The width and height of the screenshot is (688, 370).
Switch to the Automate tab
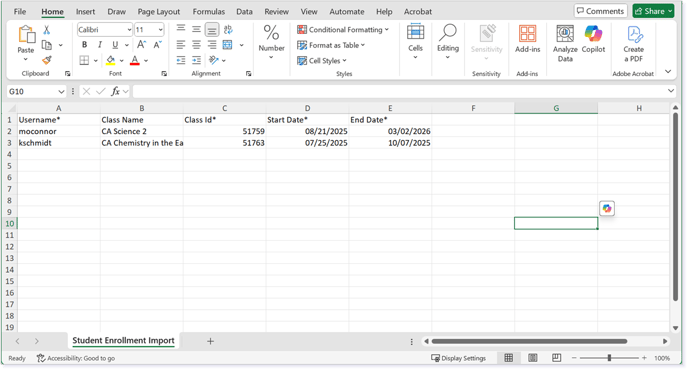[347, 11]
